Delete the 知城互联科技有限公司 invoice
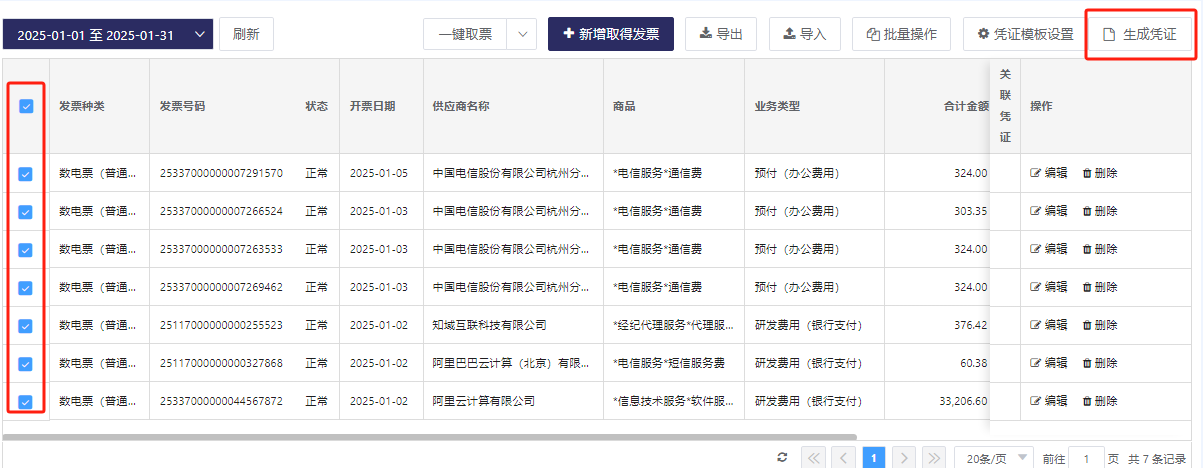 [1100, 325]
